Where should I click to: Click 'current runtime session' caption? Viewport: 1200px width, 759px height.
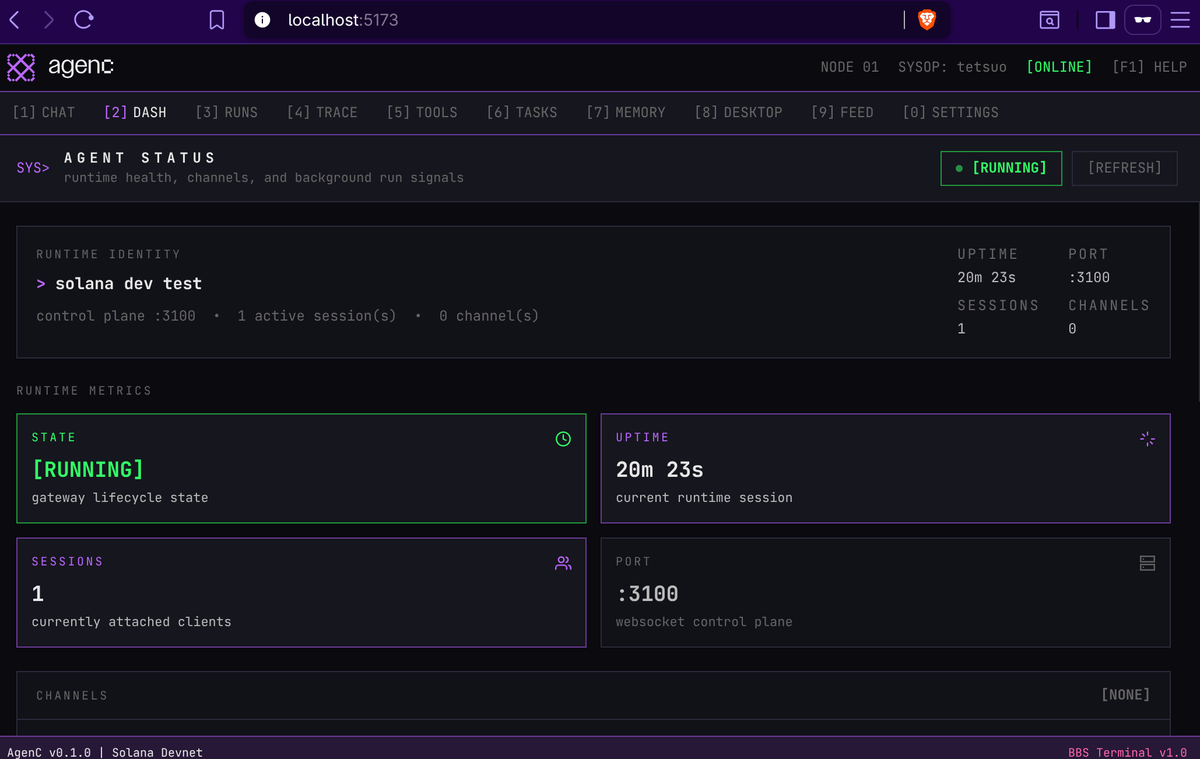click(704, 498)
